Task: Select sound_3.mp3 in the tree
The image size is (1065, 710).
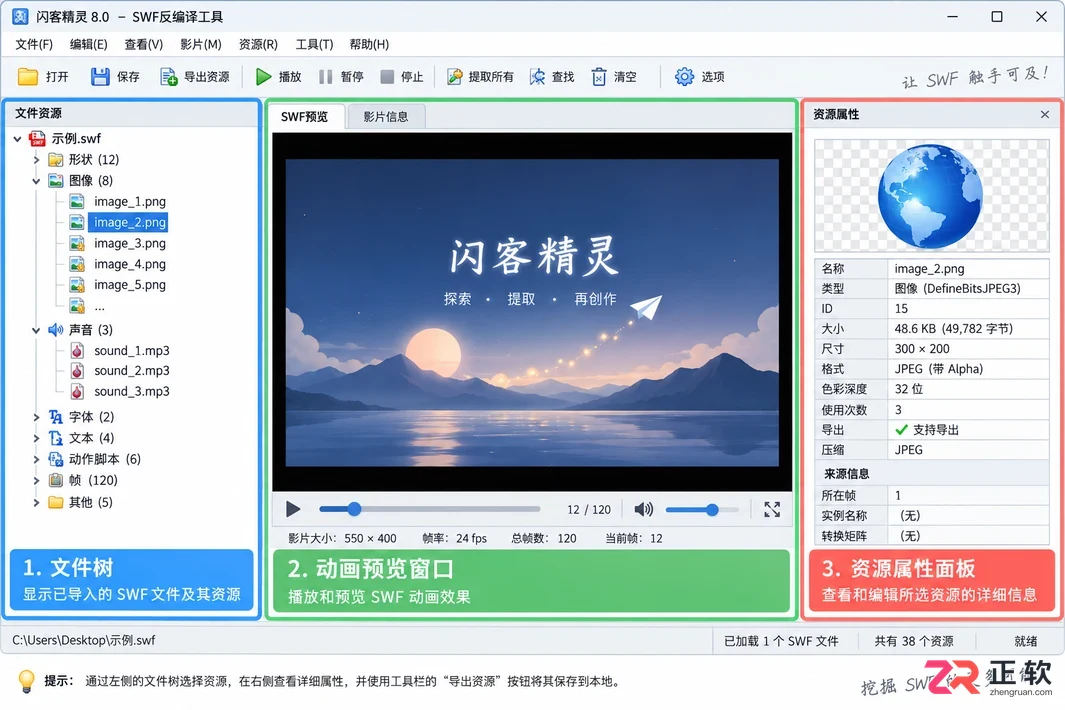Action: tap(132, 391)
